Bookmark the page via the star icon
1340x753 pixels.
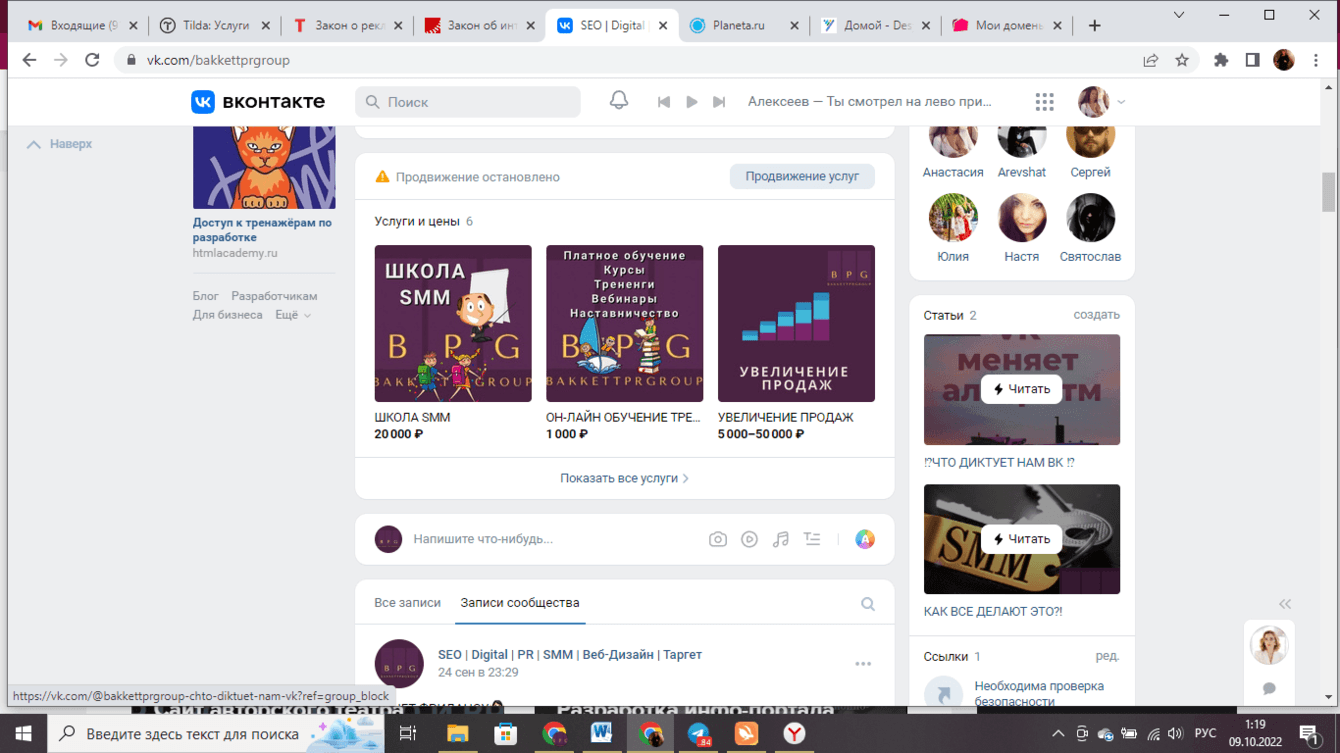tap(1182, 60)
